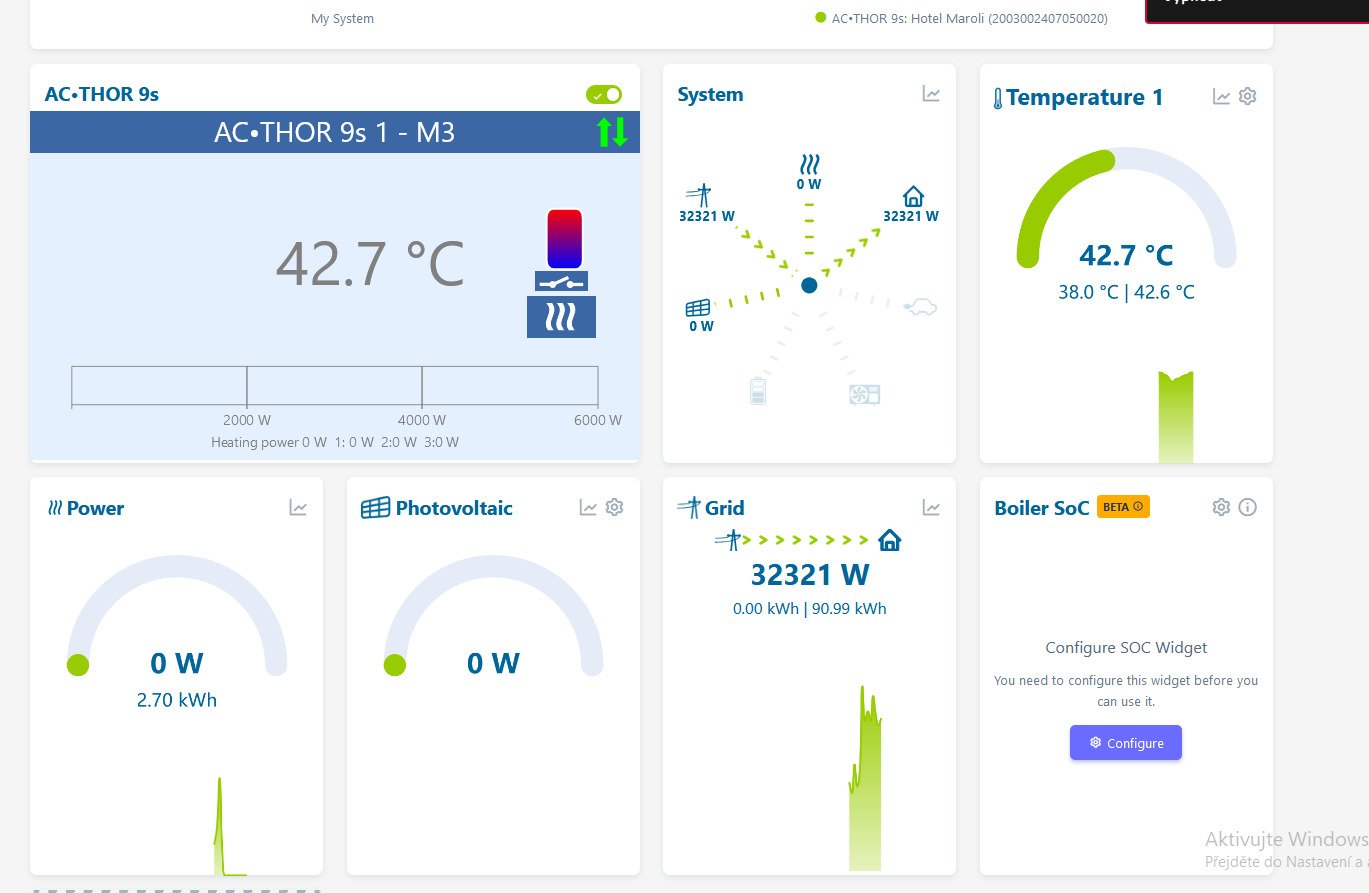Click the heating waves icon beside Power title
1369x893 pixels.
[54, 508]
